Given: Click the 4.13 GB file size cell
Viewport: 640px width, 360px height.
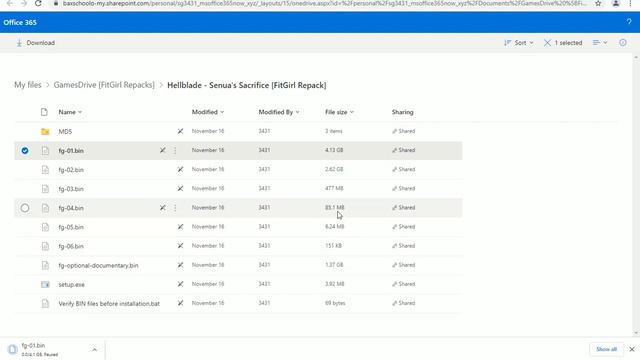Looking at the screenshot, I should tap(334, 150).
